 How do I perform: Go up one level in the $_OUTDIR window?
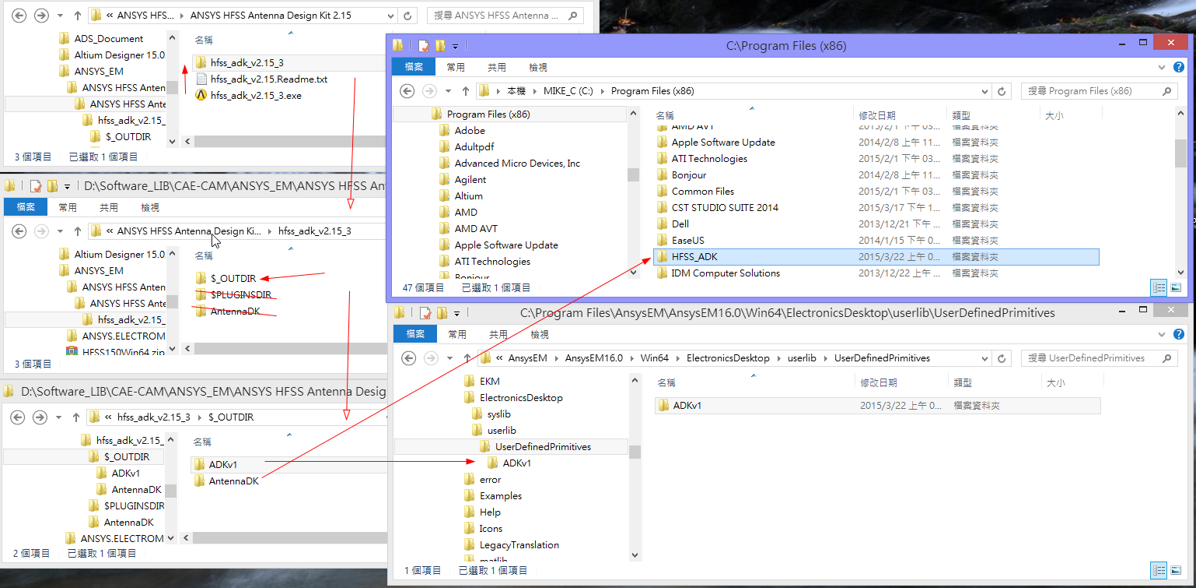(76, 417)
